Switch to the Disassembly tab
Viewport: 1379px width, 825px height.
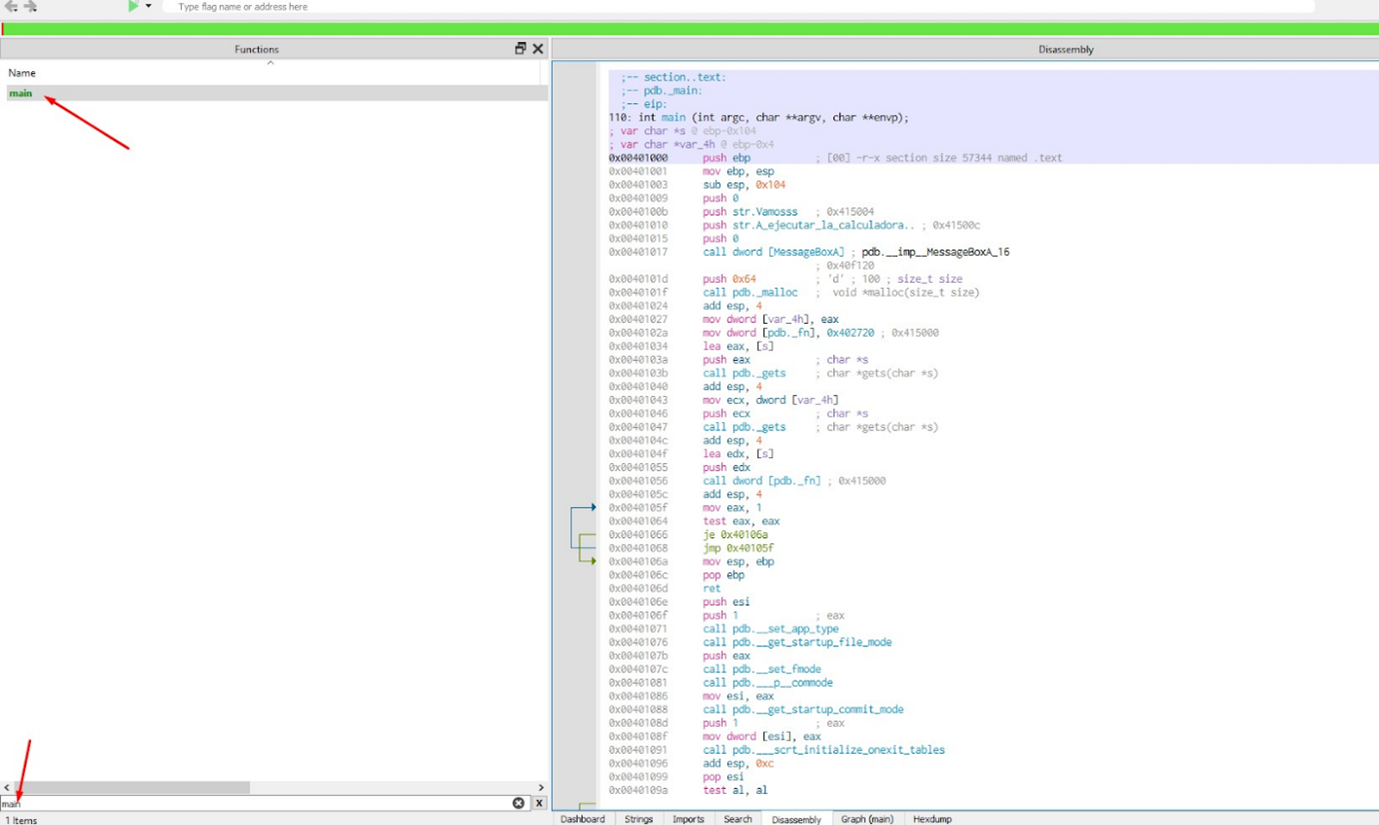pyautogui.click(x=796, y=819)
